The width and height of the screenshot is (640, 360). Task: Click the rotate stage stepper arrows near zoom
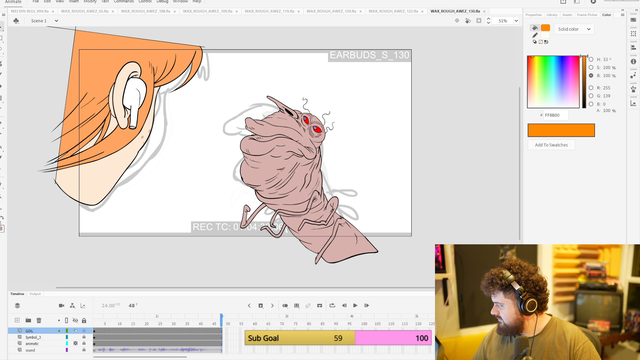coord(489,21)
